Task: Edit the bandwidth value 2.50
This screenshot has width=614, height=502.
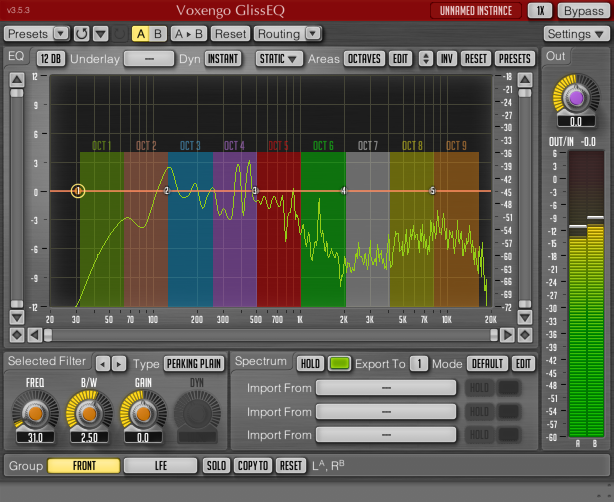Action: (x=89, y=437)
